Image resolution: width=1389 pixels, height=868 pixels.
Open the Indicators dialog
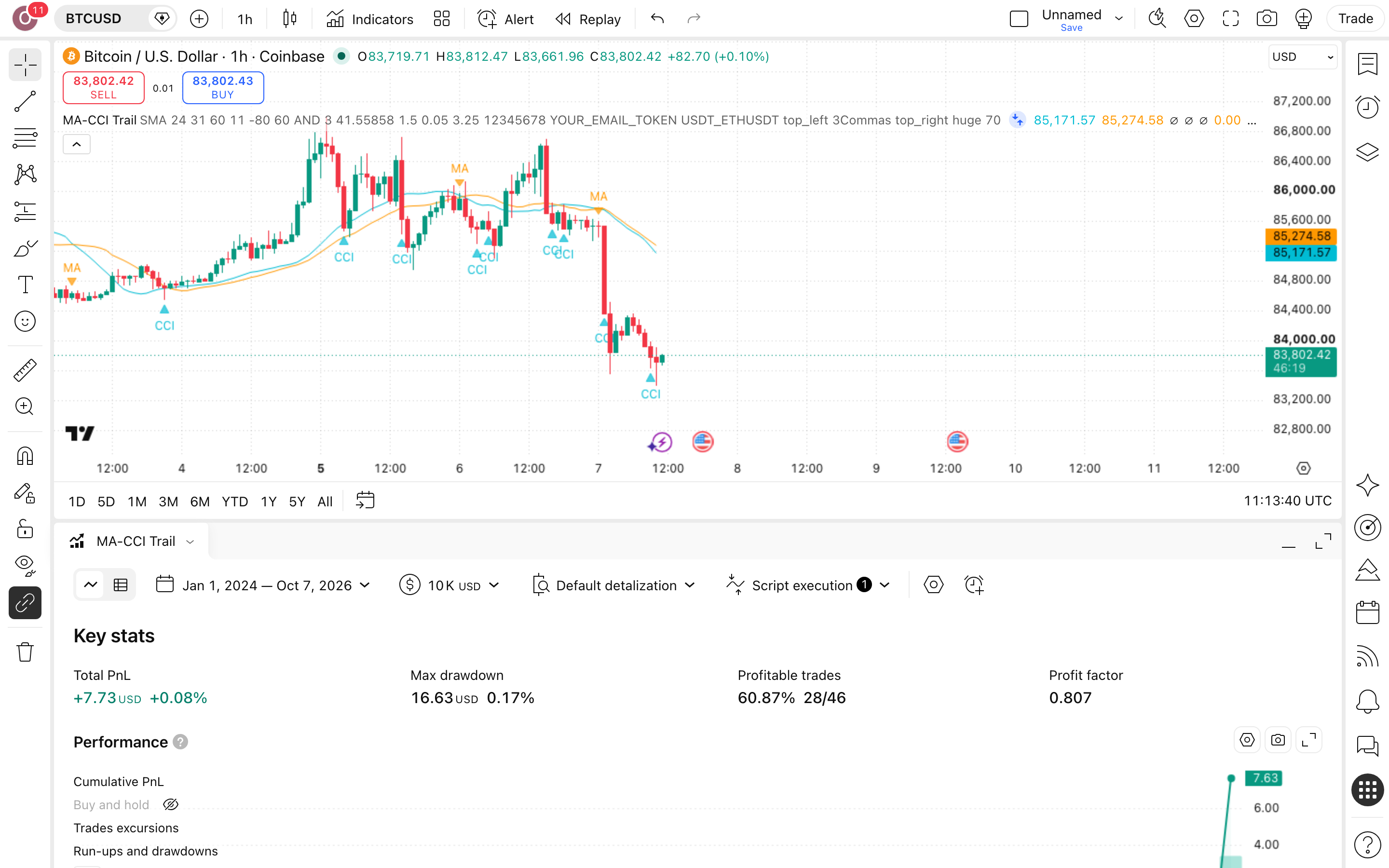pos(370,19)
